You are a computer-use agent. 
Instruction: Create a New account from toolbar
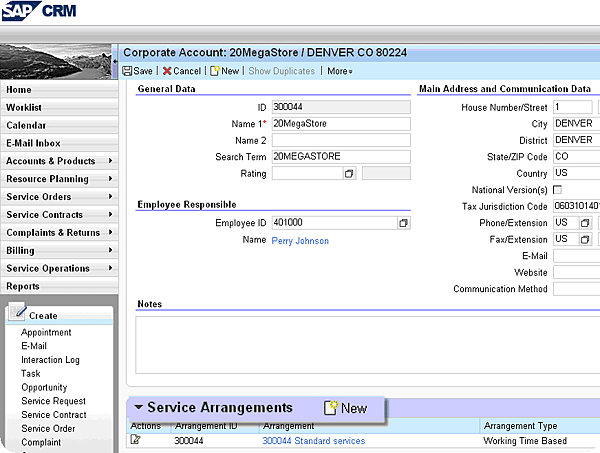[225, 71]
